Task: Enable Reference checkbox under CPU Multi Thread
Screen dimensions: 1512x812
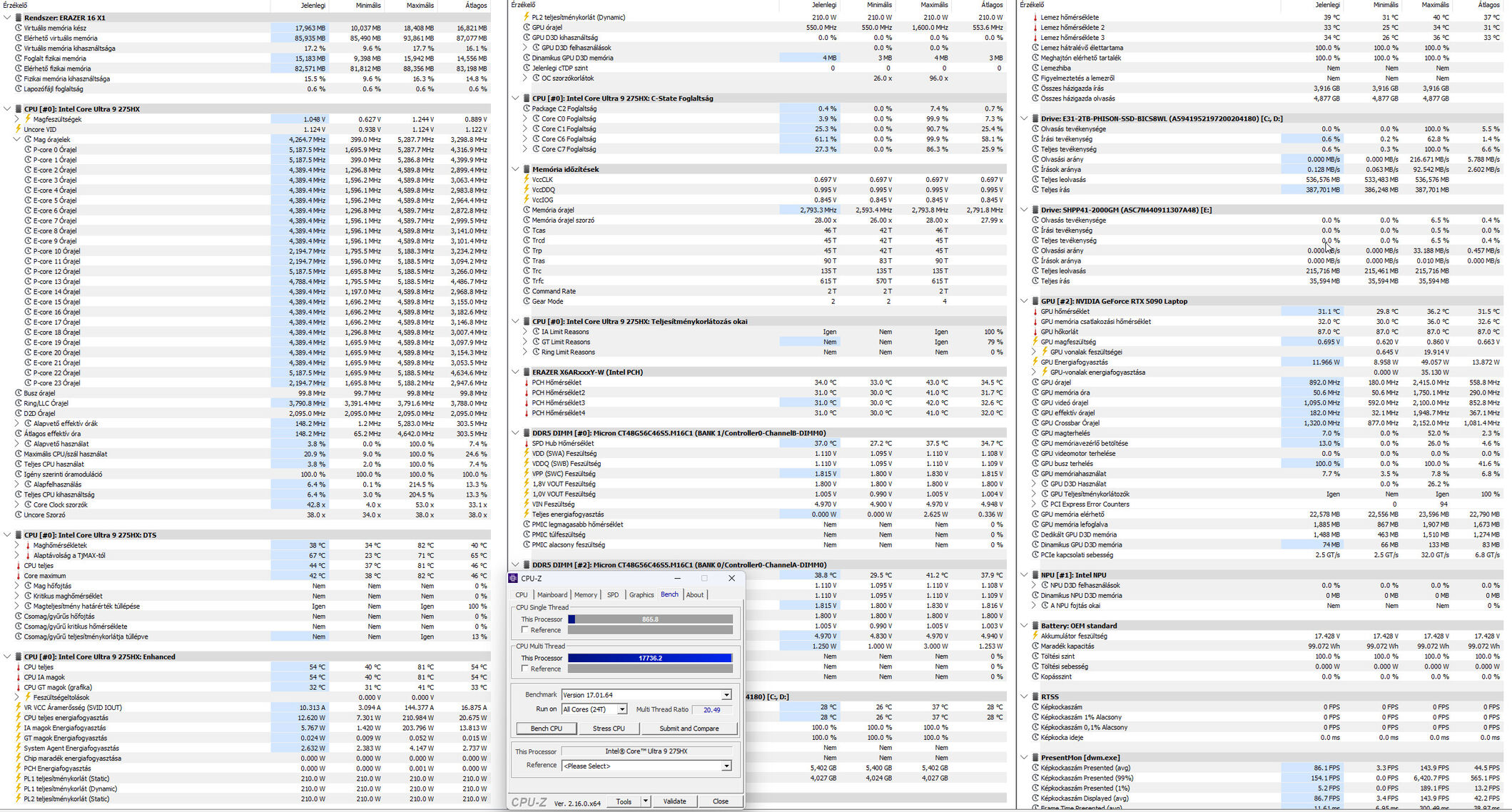Action: coord(525,669)
